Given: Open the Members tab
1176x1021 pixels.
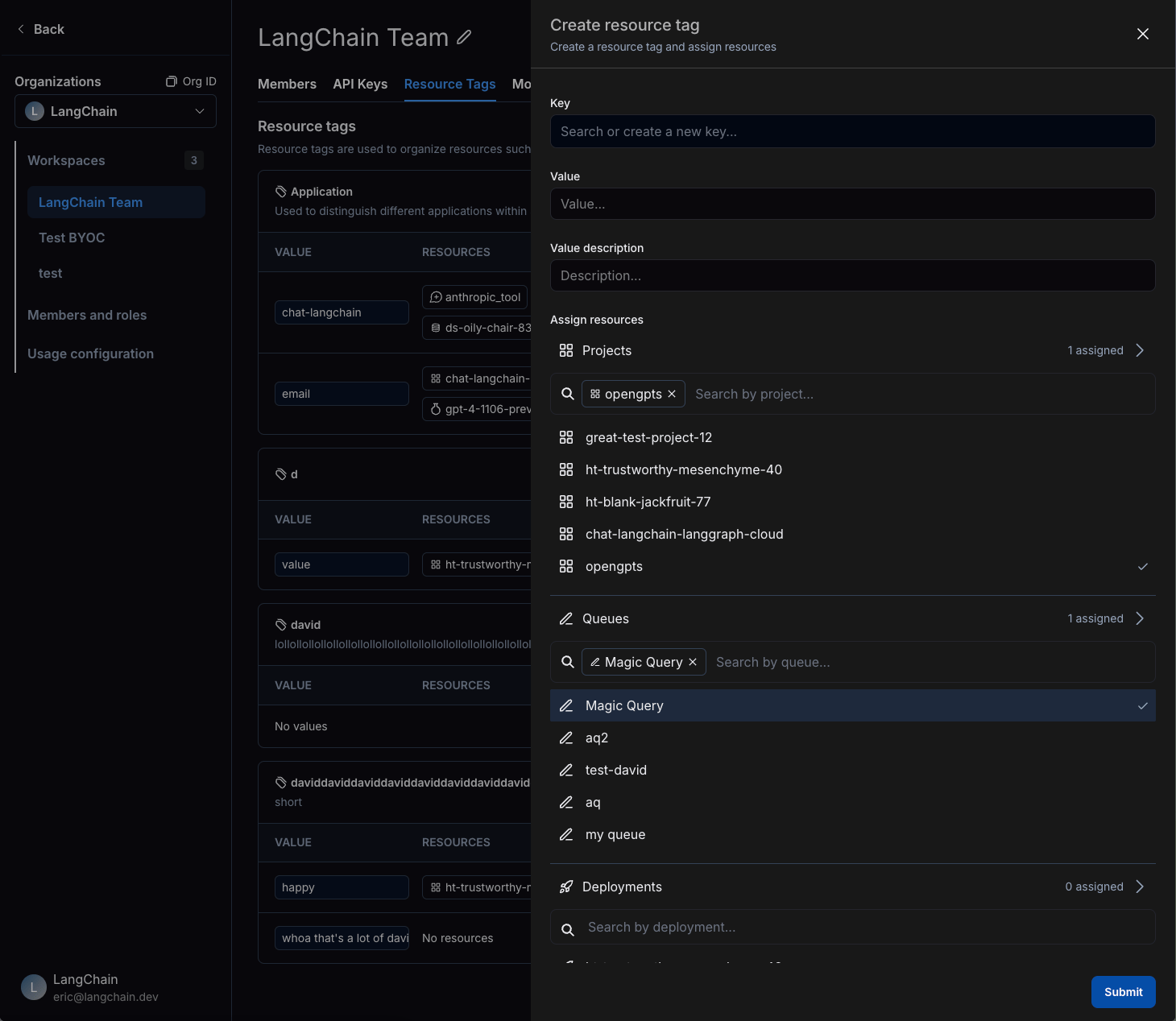Looking at the screenshot, I should click(x=287, y=84).
